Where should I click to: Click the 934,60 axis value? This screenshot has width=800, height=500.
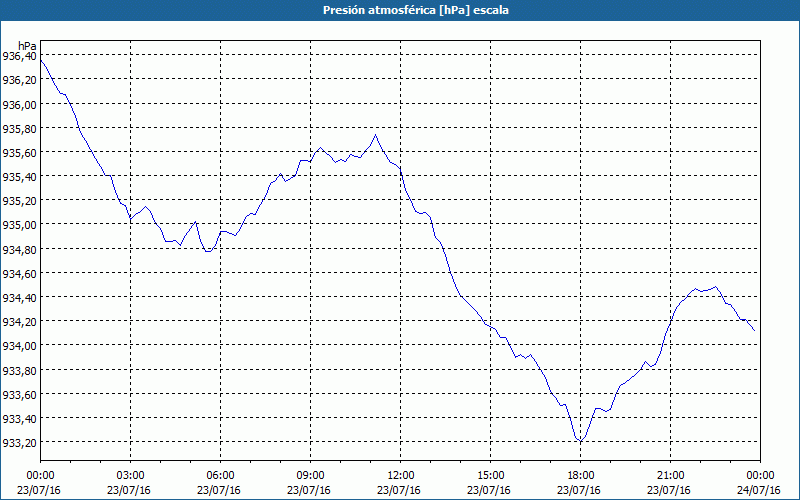click(x=19, y=274)
